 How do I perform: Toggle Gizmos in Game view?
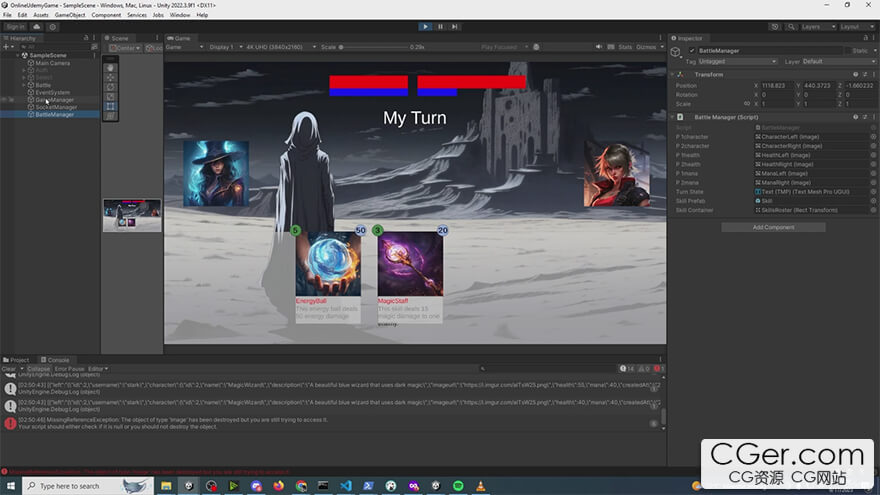[646, 47]
